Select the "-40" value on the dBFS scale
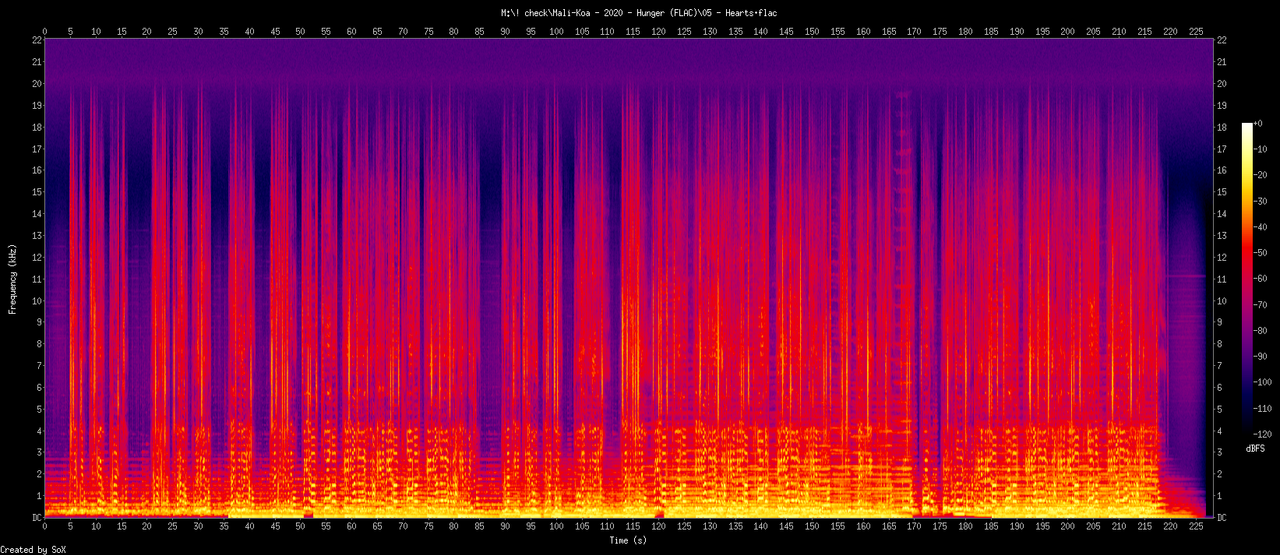Viewport: 1280px width, 555px height. point(1262,227)
